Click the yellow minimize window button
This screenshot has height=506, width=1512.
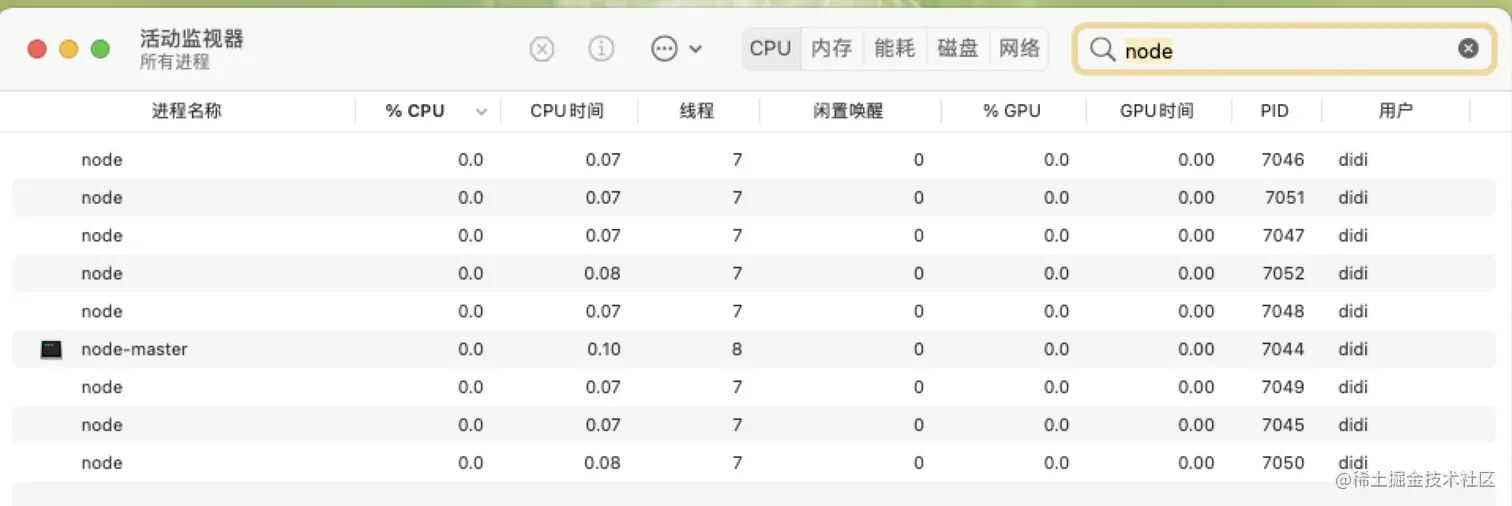point(69,49)
